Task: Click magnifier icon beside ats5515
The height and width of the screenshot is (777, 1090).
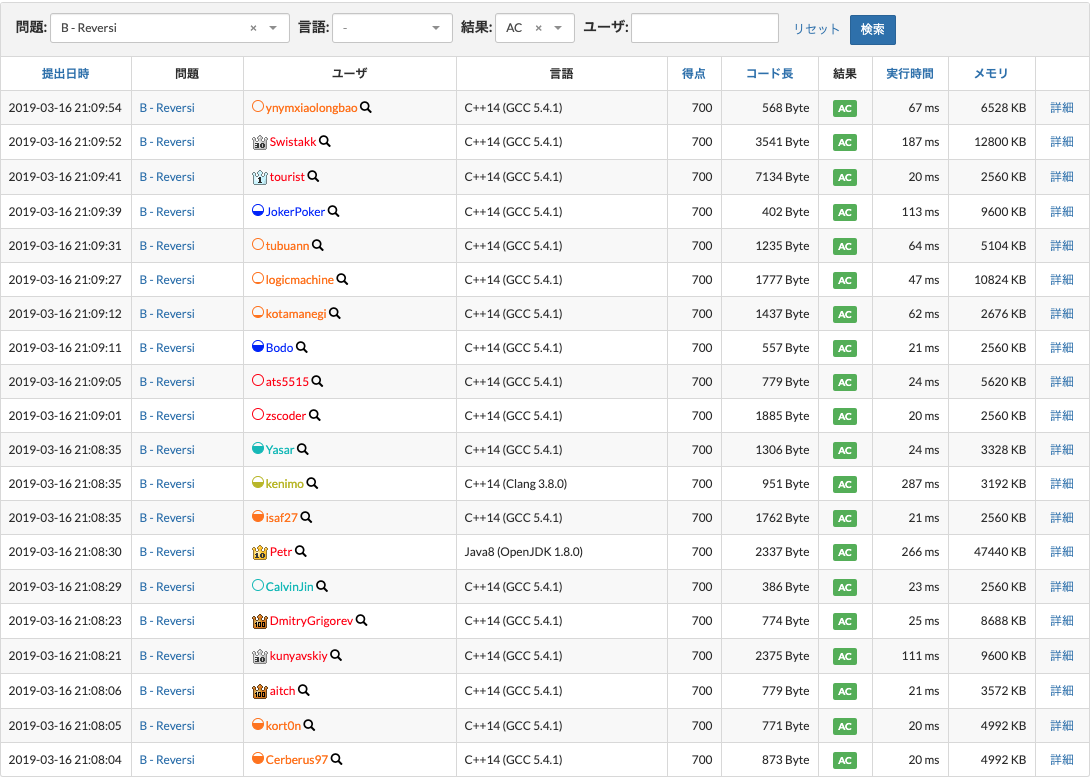Action: (x=317, y=382)
